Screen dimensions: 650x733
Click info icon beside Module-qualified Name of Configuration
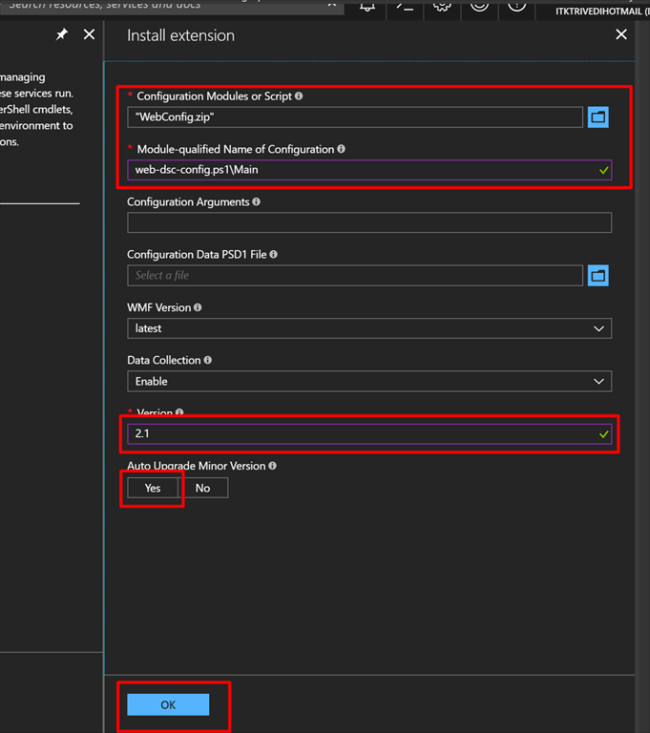[342, 149]
